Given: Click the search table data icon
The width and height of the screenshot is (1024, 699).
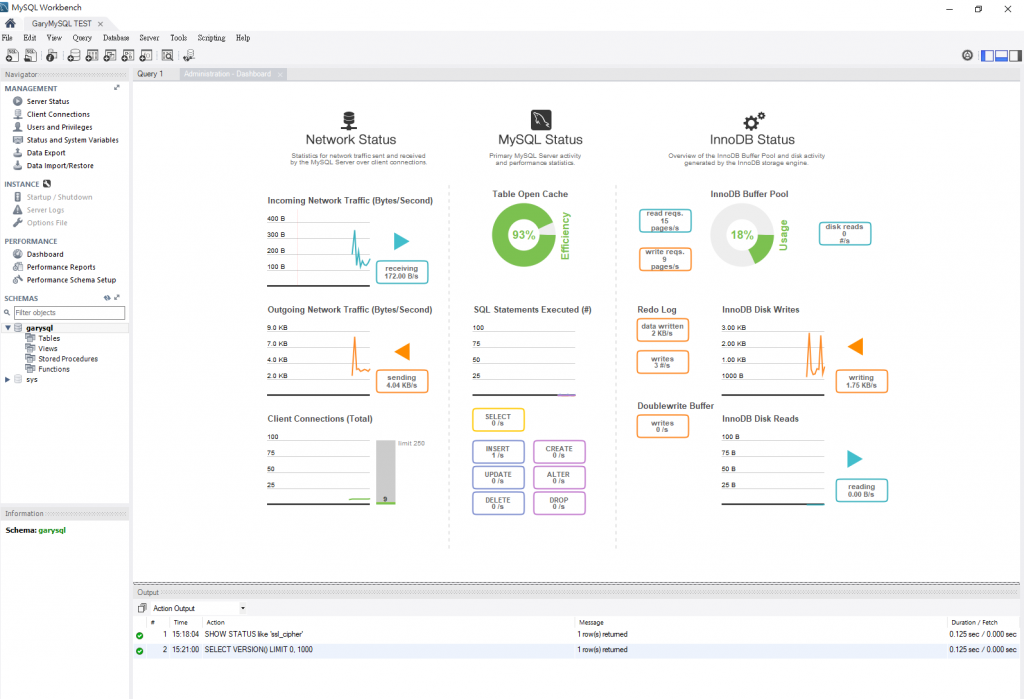Looking at the screenshot, I should tap(168, 56).
